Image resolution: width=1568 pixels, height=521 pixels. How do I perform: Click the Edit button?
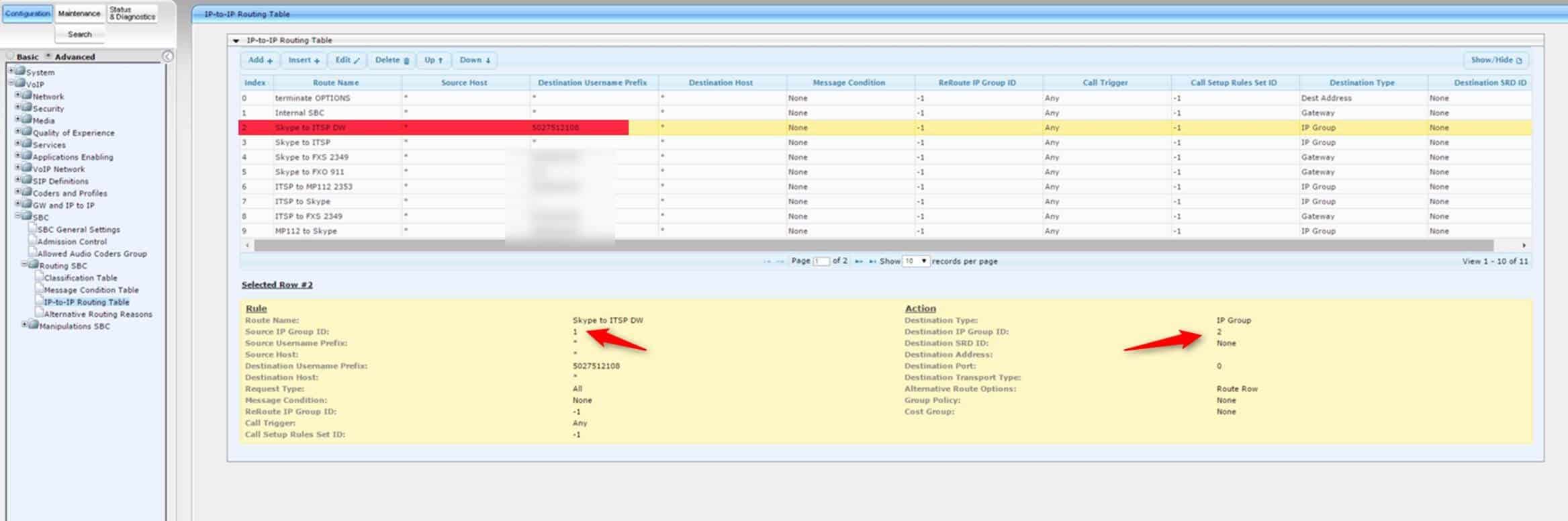(x=347, y=60)
